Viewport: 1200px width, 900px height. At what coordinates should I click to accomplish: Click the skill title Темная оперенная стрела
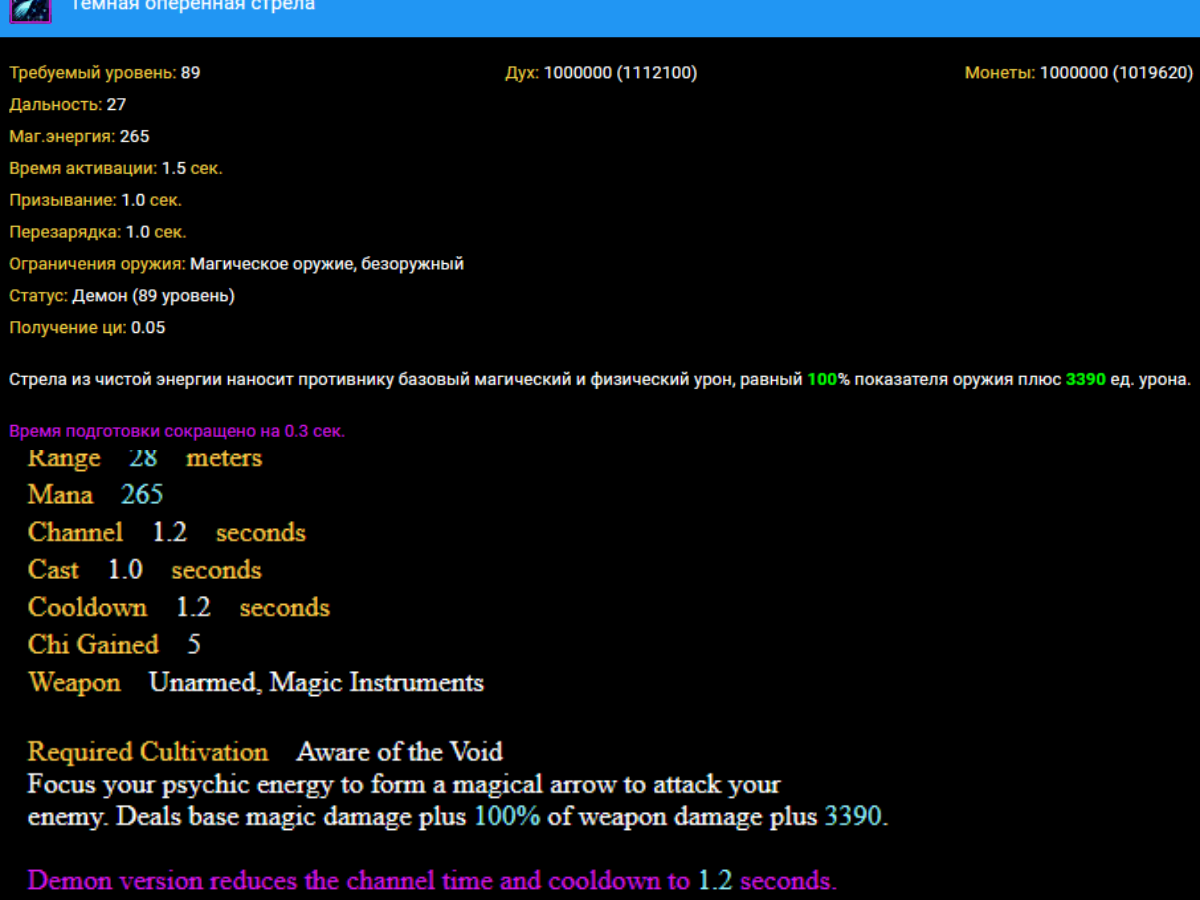pyautogui.click(x=192, y=6)
